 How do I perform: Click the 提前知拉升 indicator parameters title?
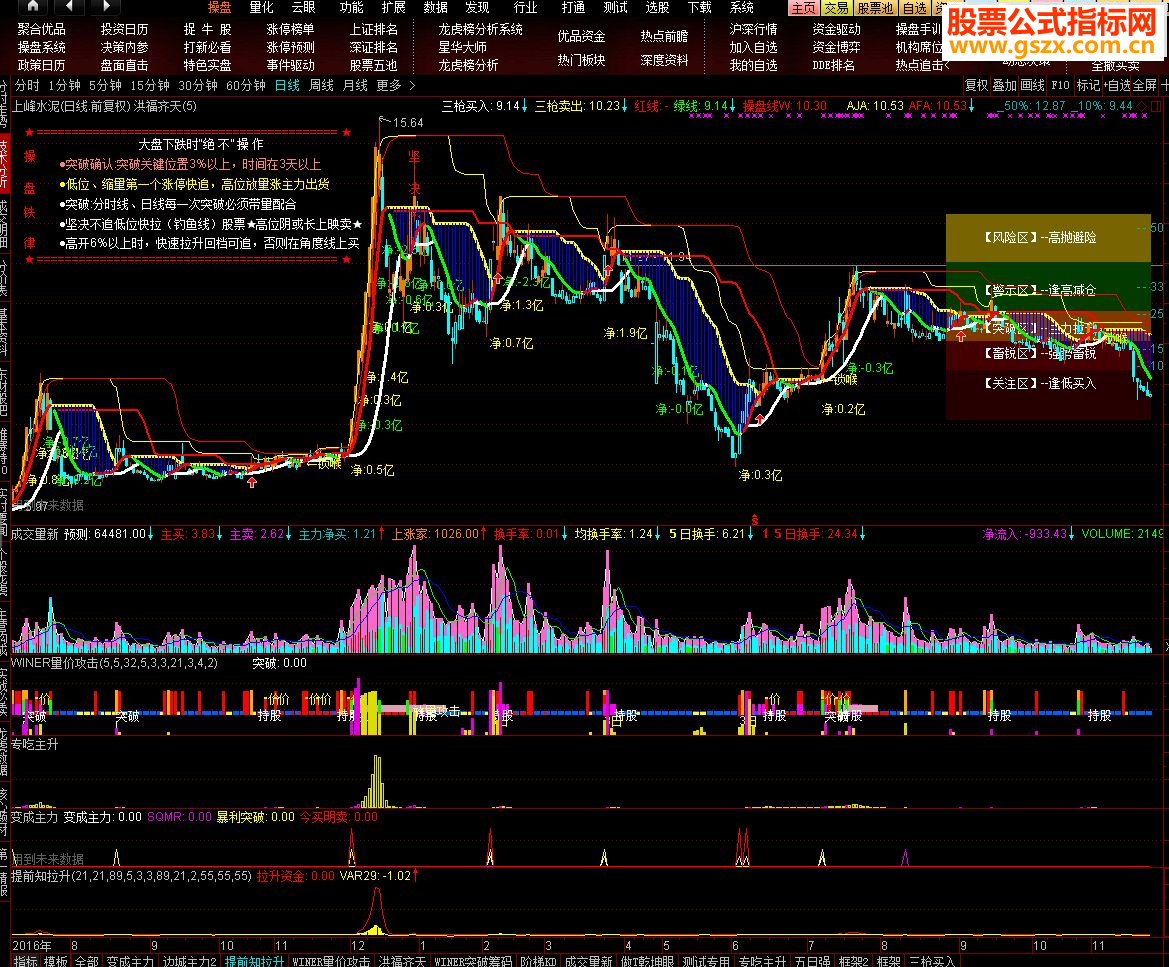coord(131,876)
